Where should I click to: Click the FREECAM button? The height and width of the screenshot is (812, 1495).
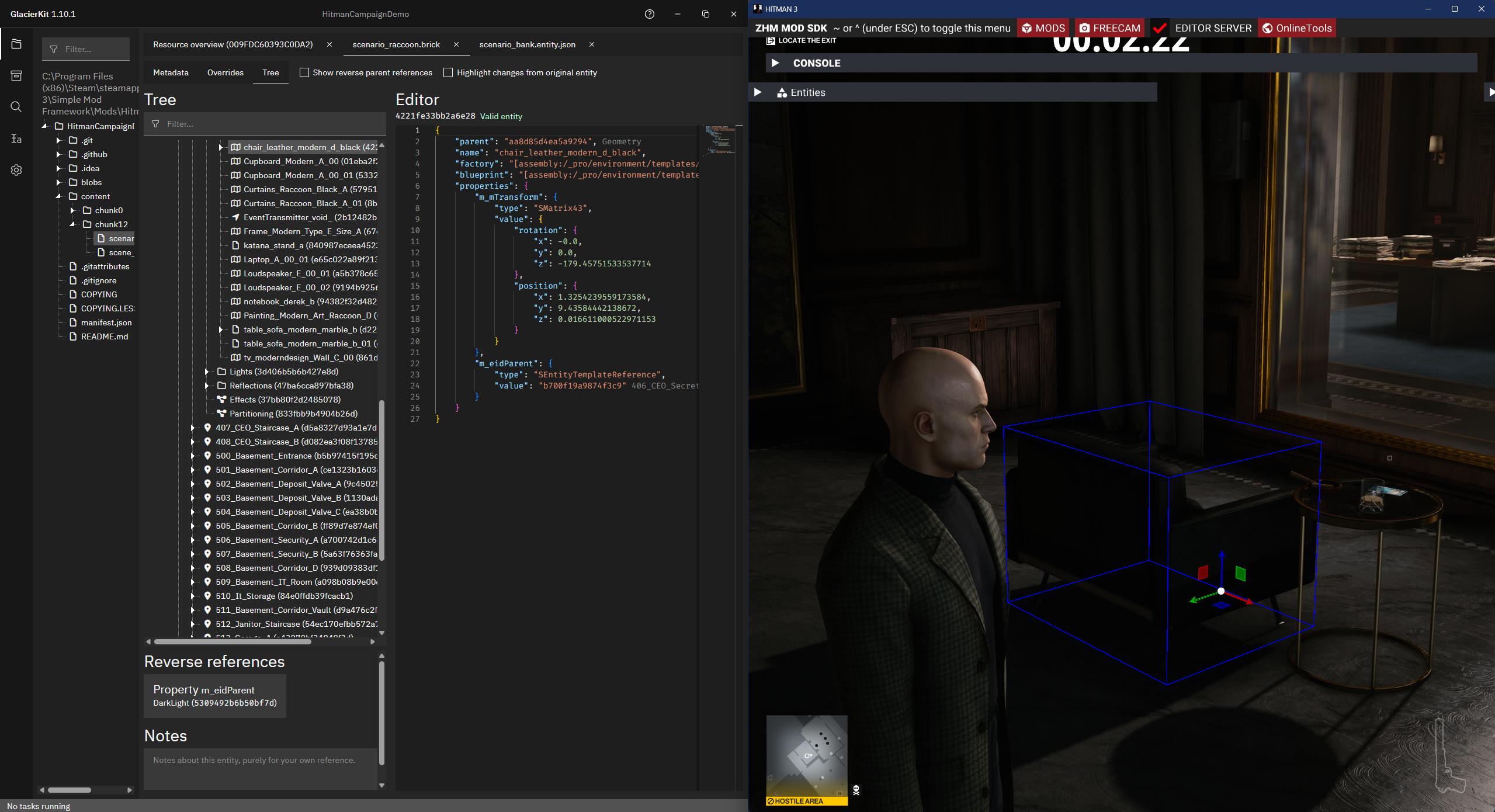pyautogui.click(x=1109, y=28)
